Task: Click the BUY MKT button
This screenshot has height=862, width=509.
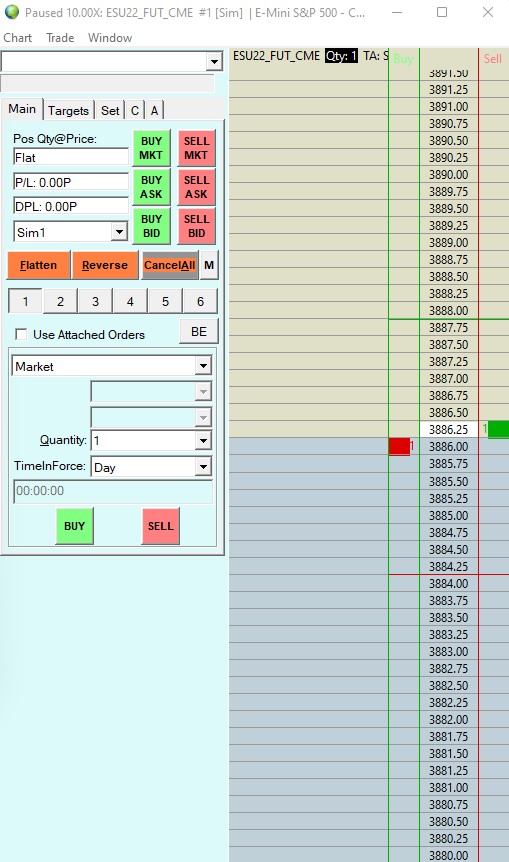Action: (151, 148)
